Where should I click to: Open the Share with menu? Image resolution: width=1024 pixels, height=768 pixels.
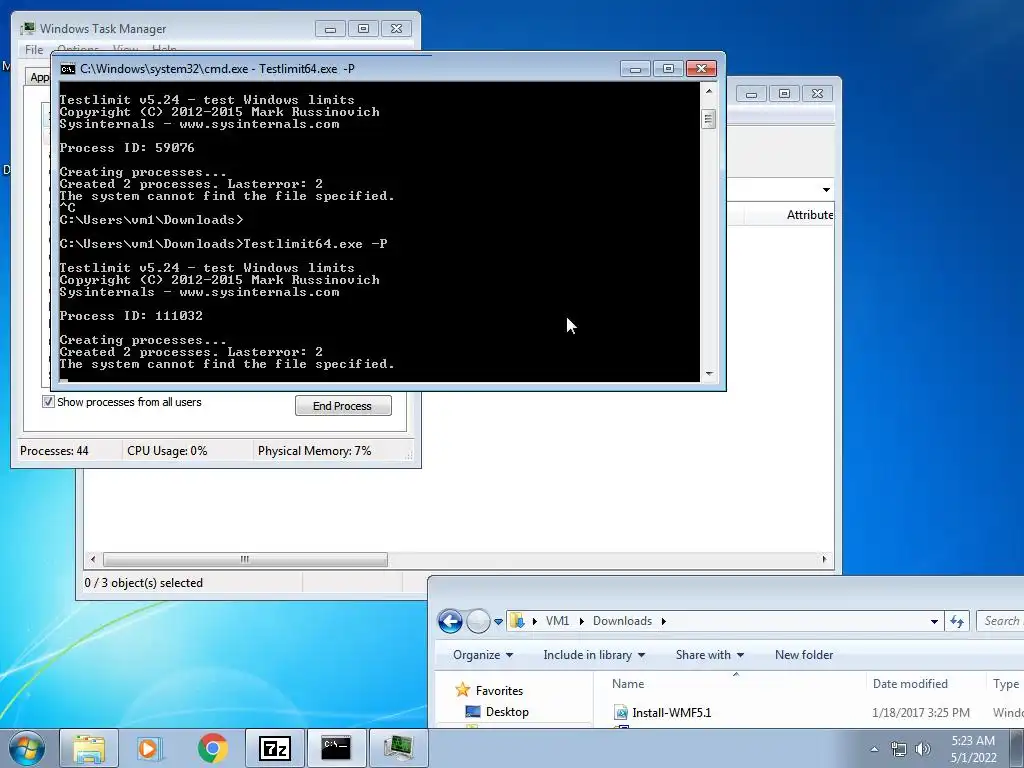pos(709,655)
